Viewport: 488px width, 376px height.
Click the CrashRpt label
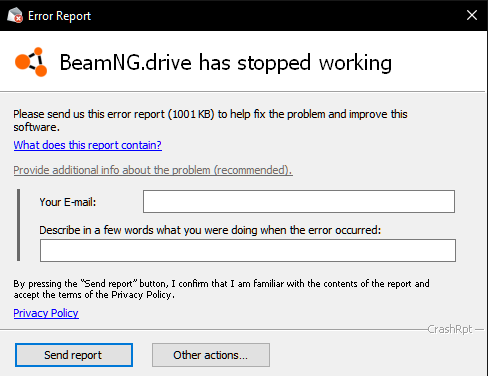(450, 329)
